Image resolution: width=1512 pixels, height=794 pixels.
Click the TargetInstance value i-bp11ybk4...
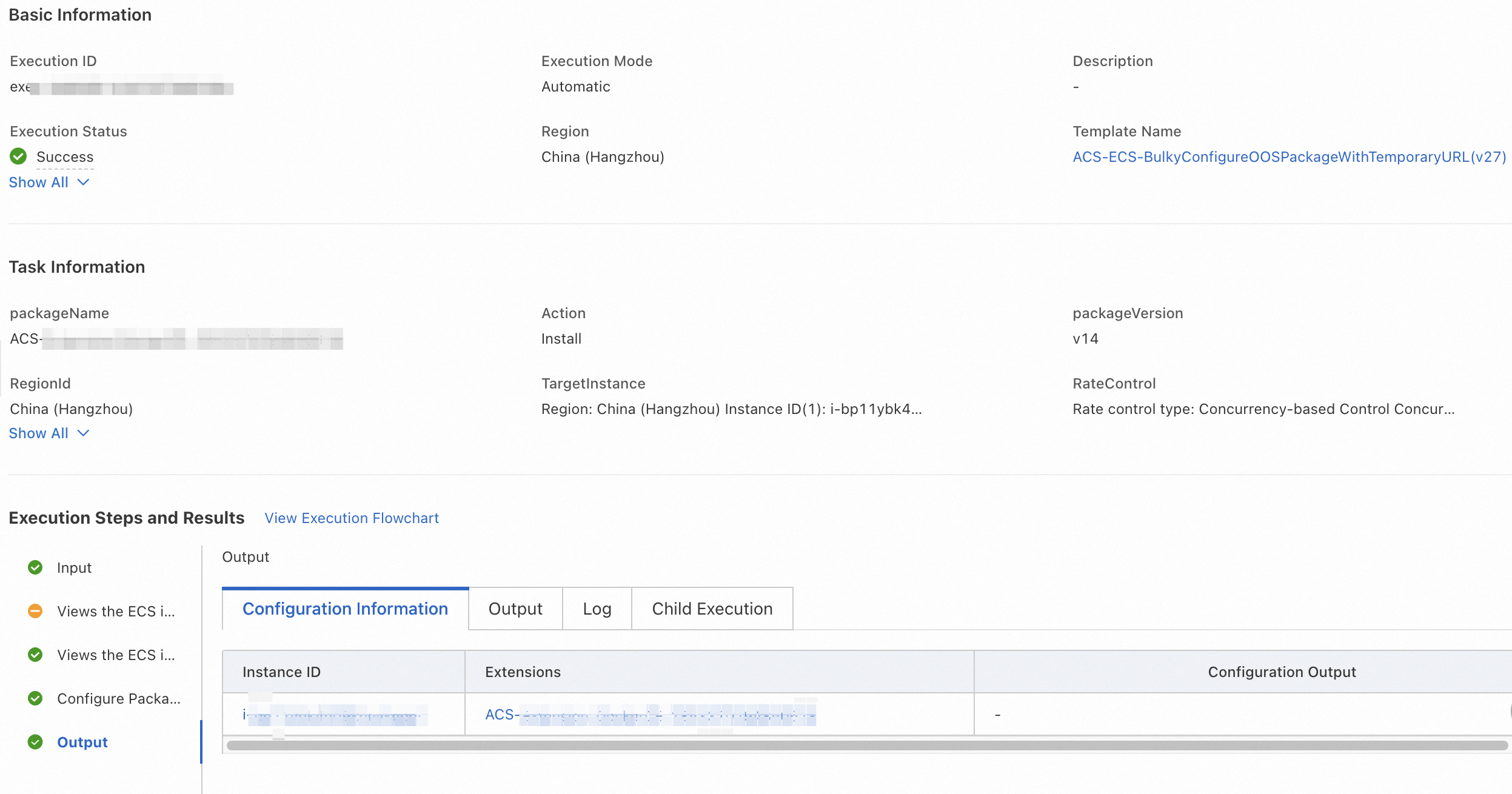pos(731,409)
